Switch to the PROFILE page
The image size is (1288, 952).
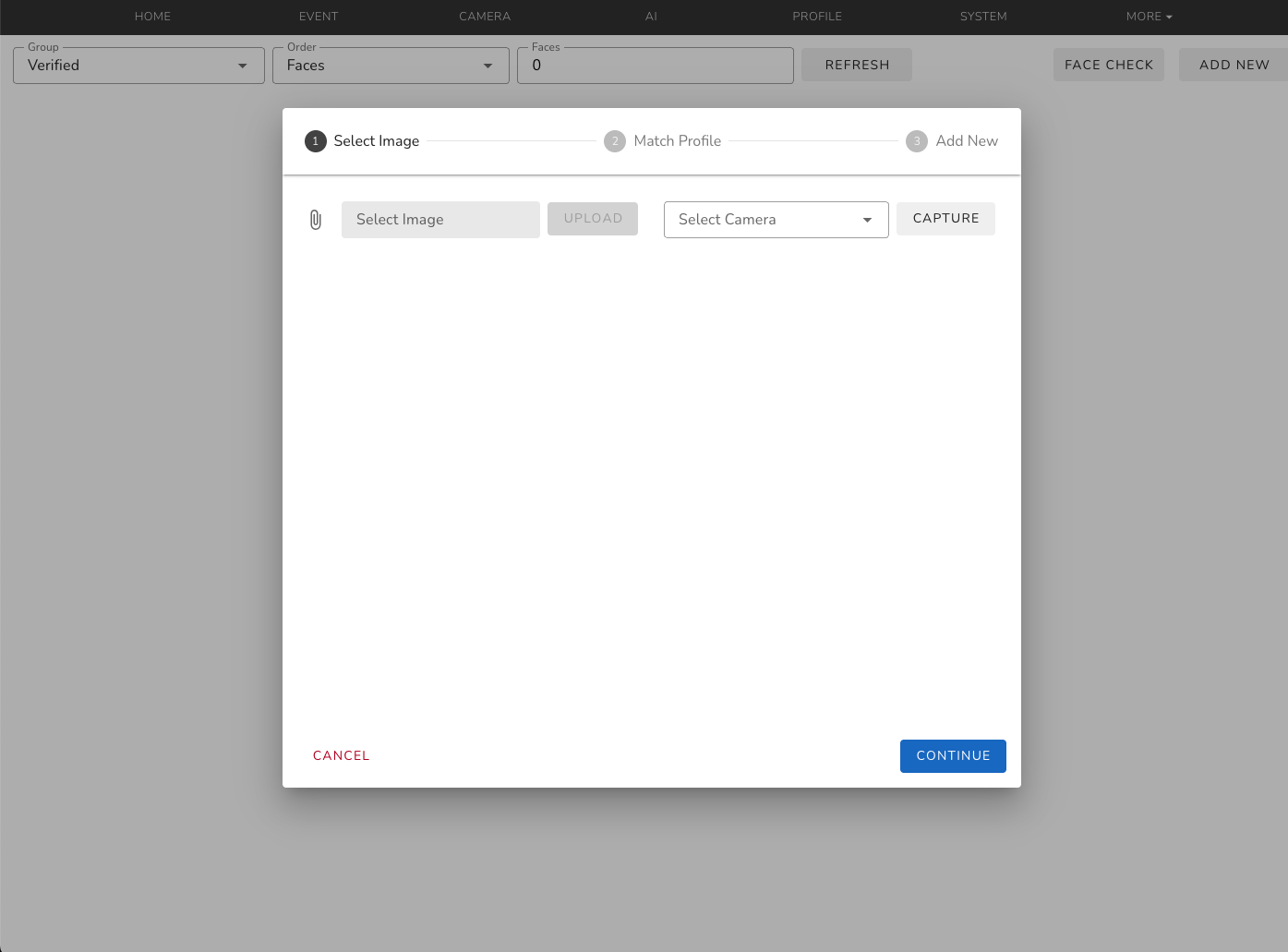point(817,17)
